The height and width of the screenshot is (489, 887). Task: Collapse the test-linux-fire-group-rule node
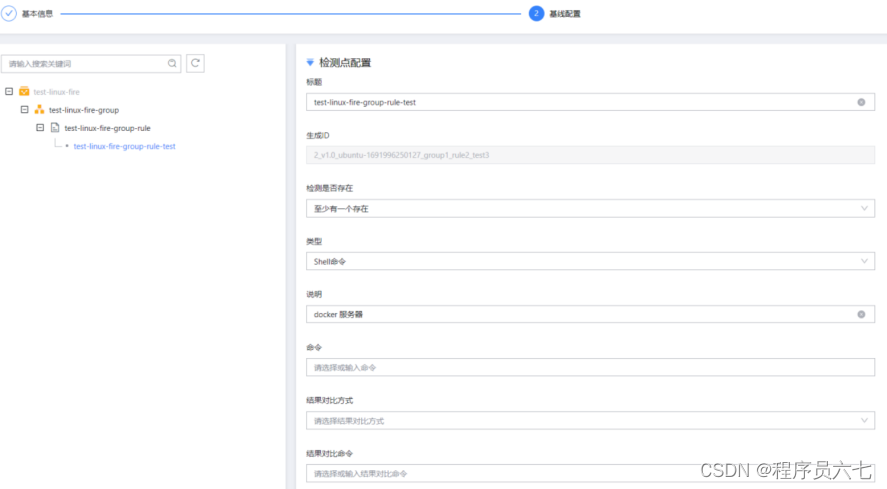pyautogui.click(x=40, y=127)
